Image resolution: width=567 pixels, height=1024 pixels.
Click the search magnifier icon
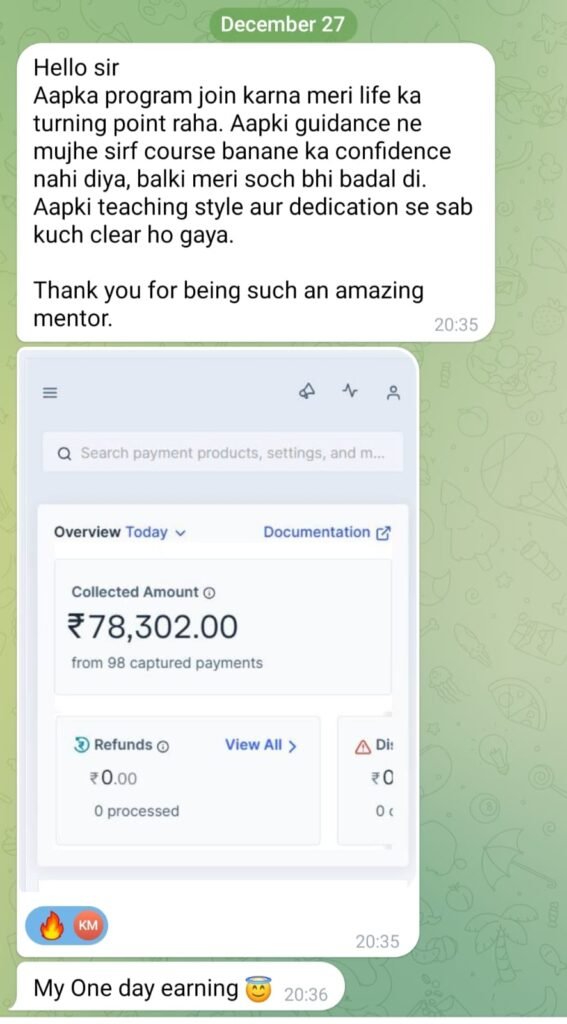64,453
